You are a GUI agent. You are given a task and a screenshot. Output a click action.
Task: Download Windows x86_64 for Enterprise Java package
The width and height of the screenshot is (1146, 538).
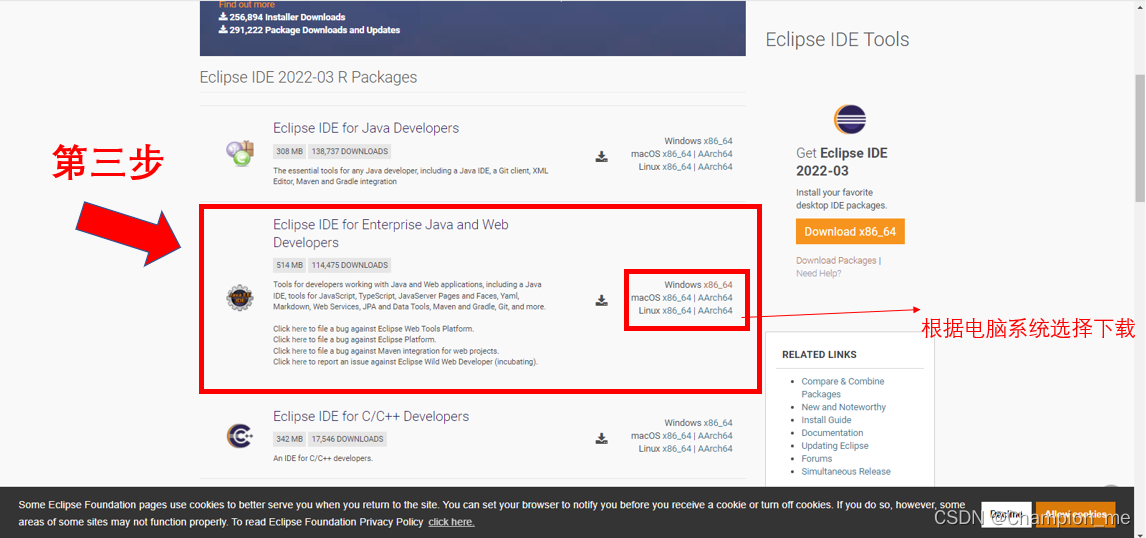coord(718,285)
